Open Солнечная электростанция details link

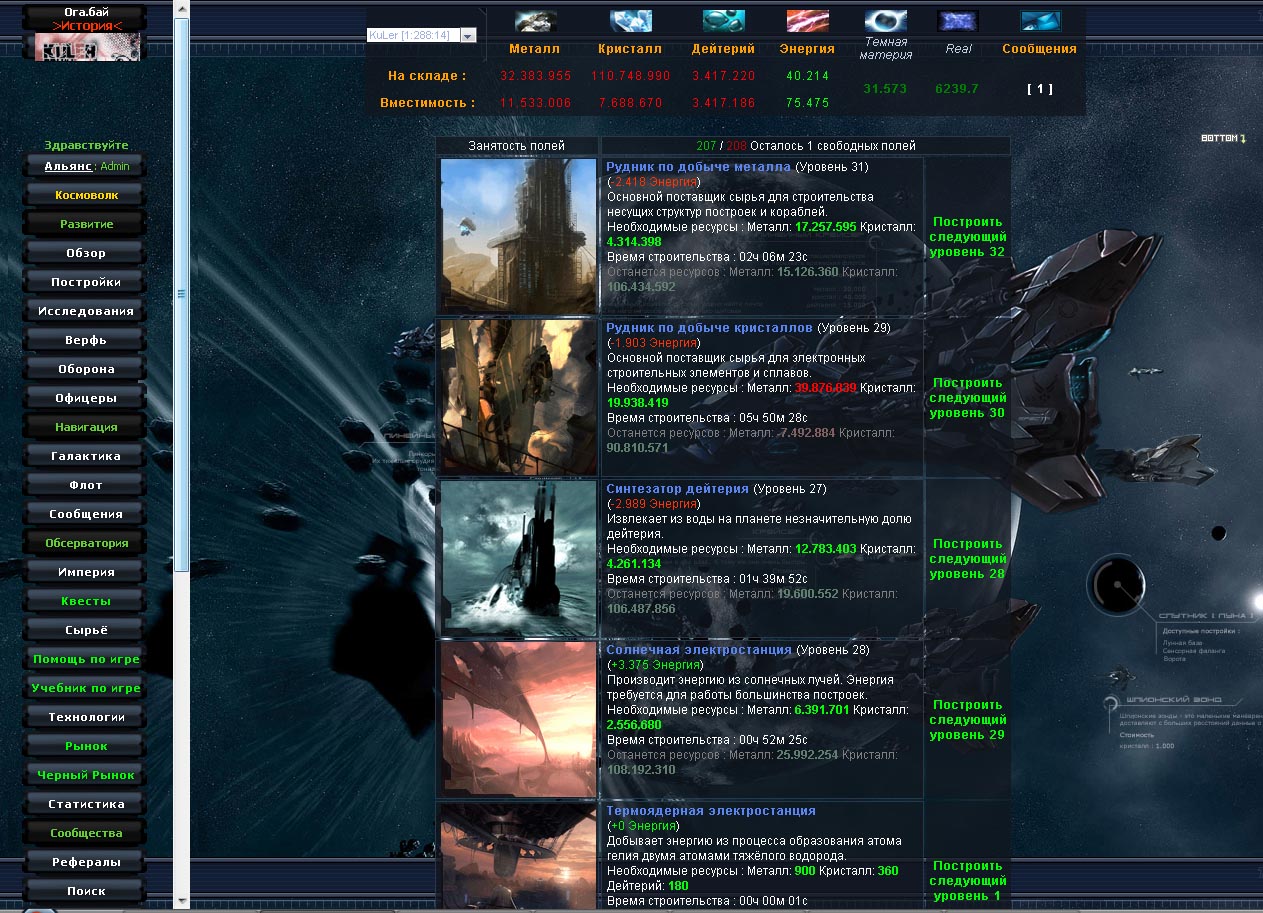click(698, 650)
